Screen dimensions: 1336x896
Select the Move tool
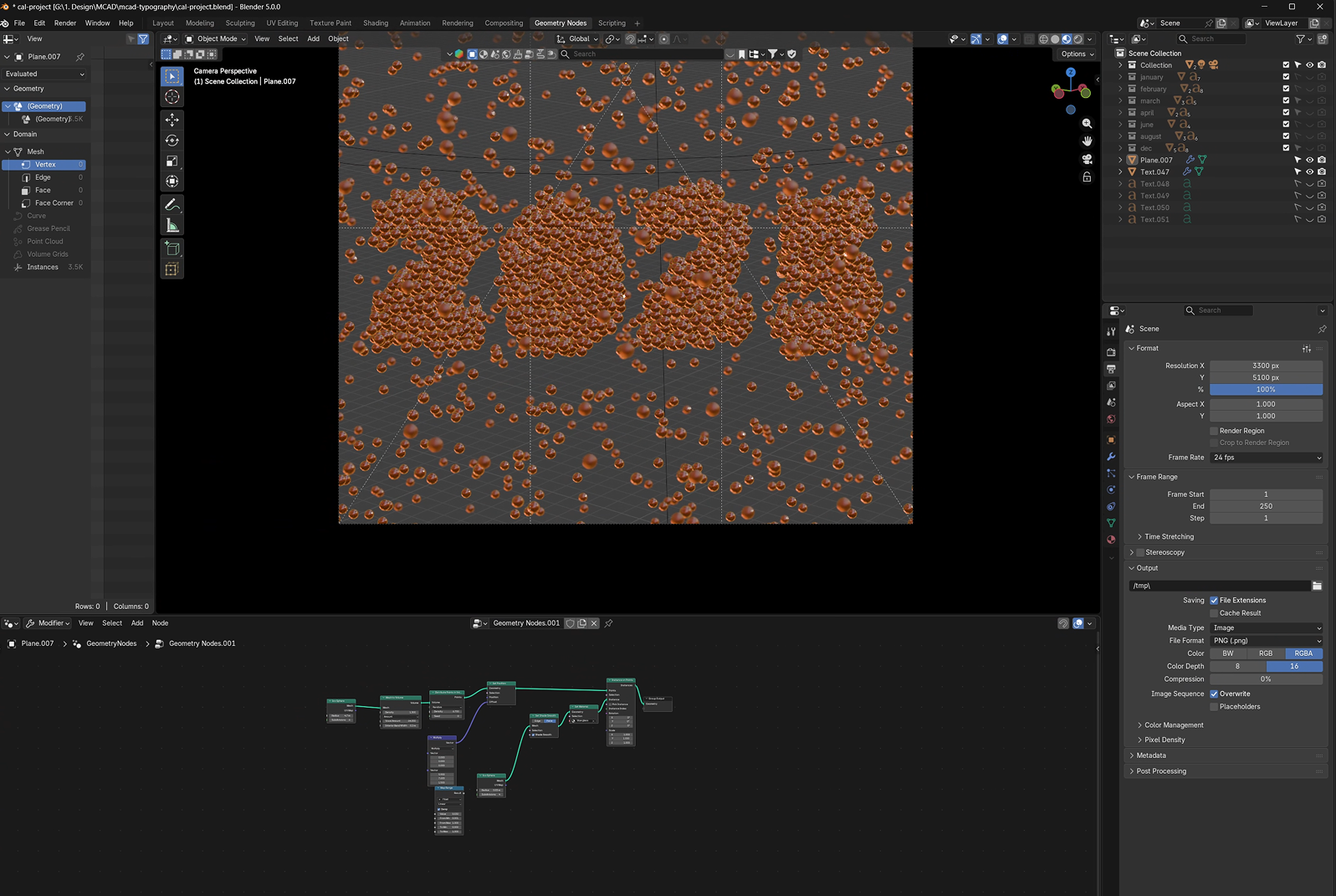pos(172,120)
